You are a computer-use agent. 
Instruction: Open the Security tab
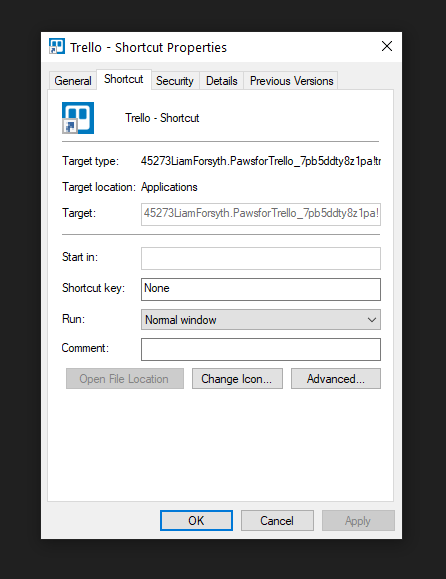tap(175, 81)
